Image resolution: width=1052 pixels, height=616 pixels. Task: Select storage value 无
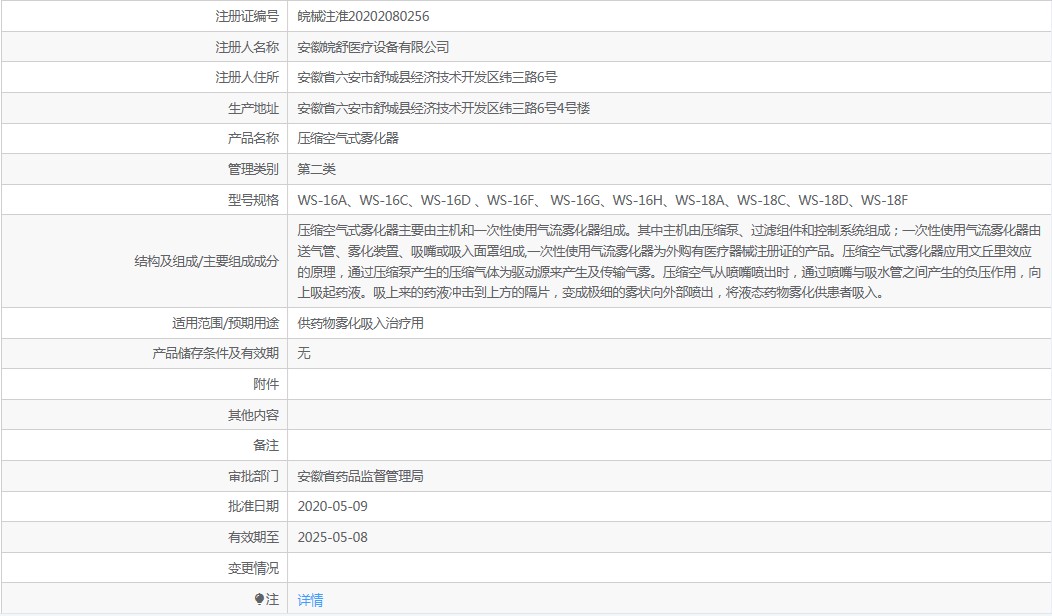point(304,353)
